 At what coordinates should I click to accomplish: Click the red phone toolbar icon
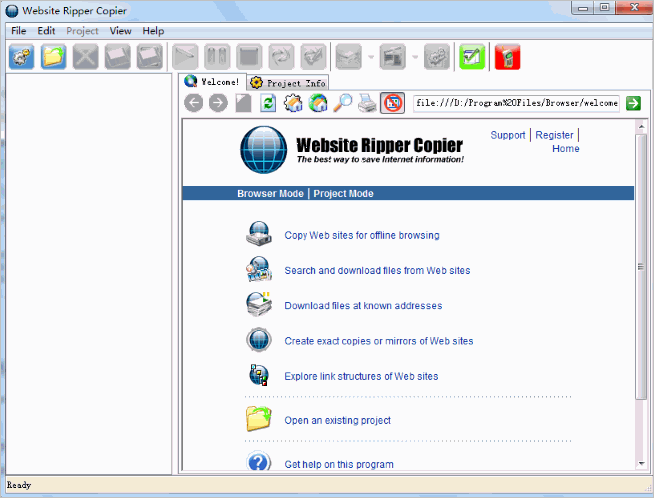pos(507,56)
